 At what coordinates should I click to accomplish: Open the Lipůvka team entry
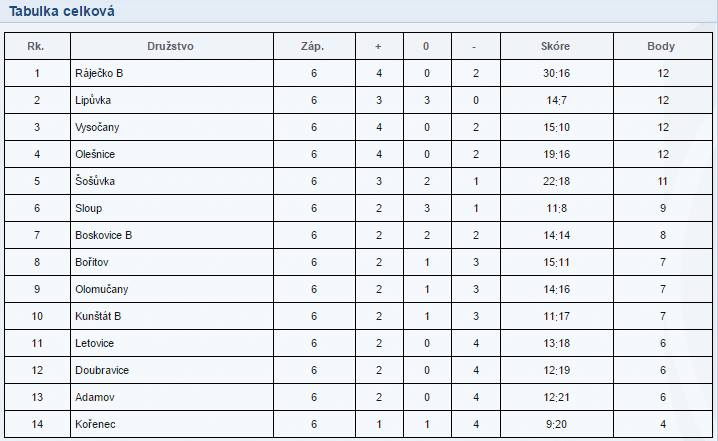pos(93,100)
